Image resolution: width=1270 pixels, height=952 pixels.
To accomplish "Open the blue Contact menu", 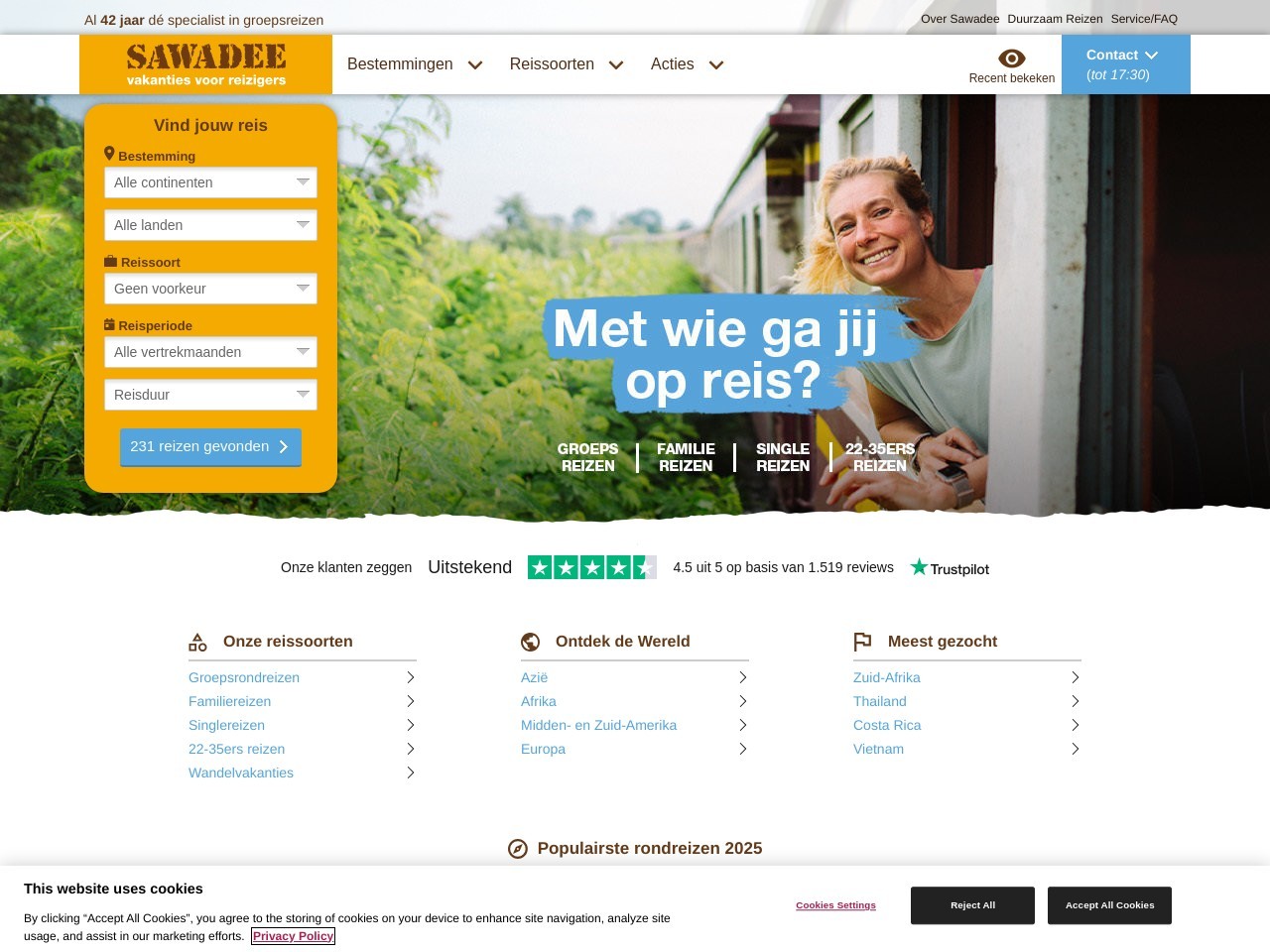I will pyautogui.click(x=1126, y=64).
